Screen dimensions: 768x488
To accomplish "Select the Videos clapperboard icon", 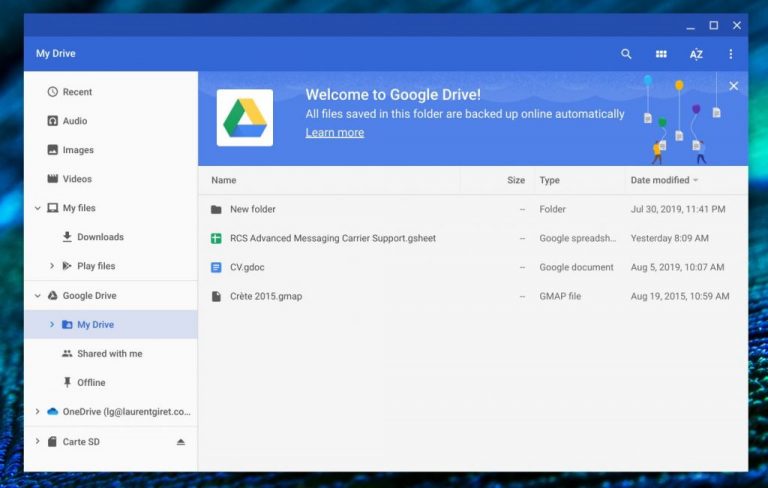I will coord(52,178).
